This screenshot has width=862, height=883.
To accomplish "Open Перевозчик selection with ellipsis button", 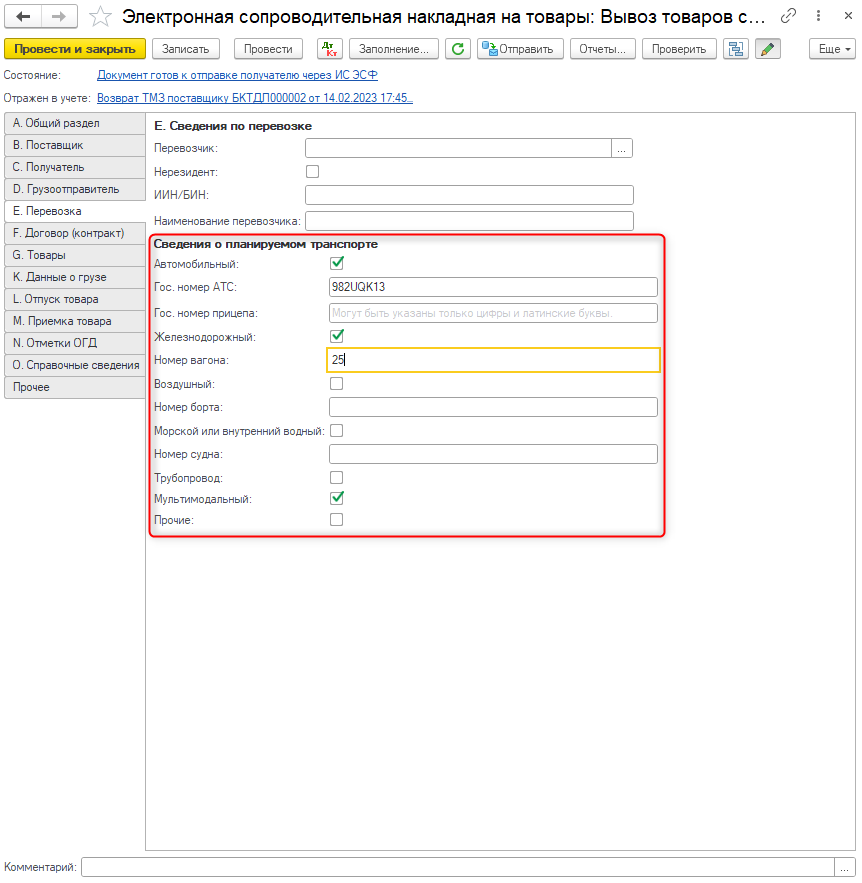I will [622, 148].
